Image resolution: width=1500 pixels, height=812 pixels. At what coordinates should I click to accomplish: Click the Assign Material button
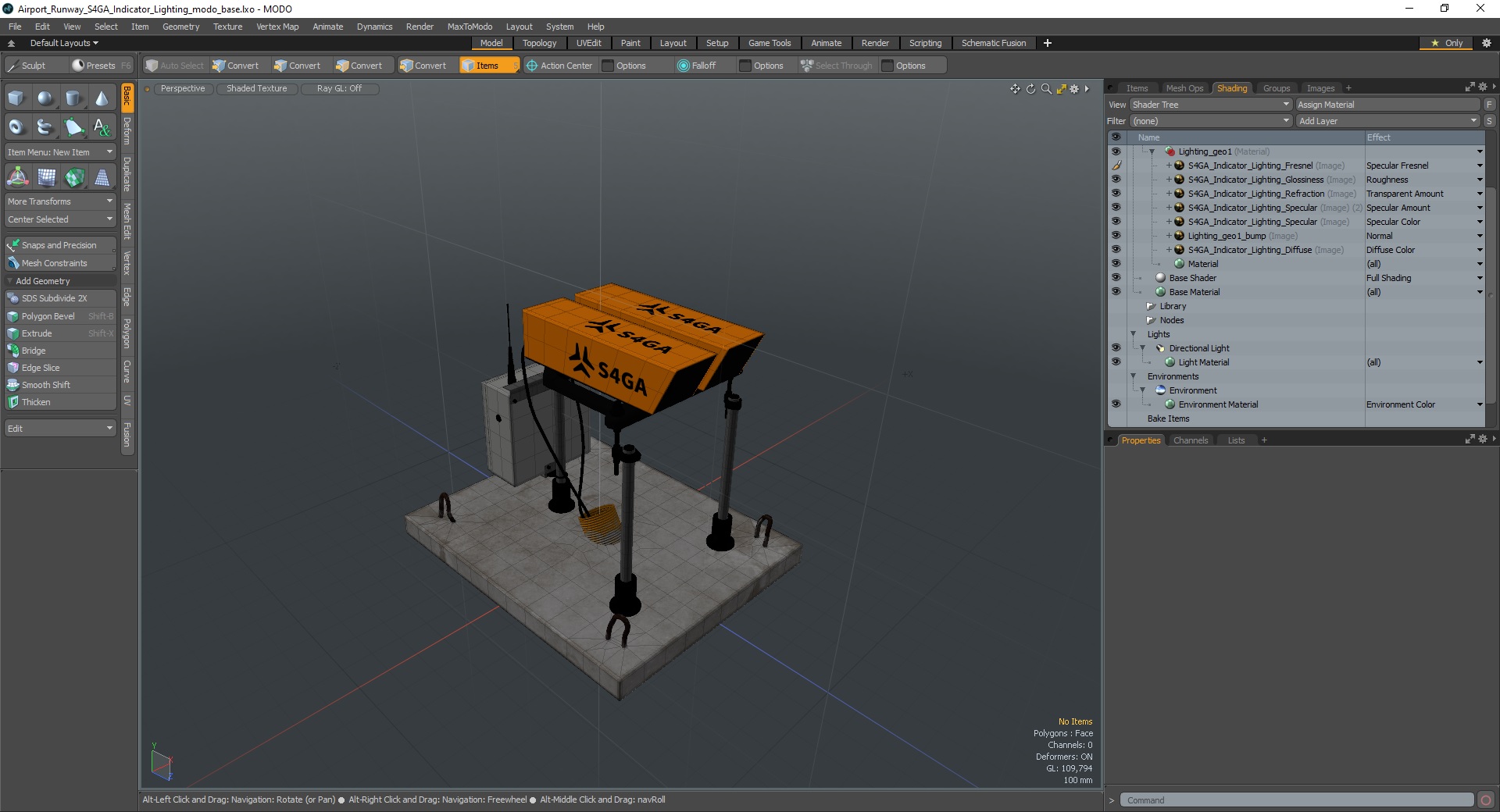[x=1387, y=105]
